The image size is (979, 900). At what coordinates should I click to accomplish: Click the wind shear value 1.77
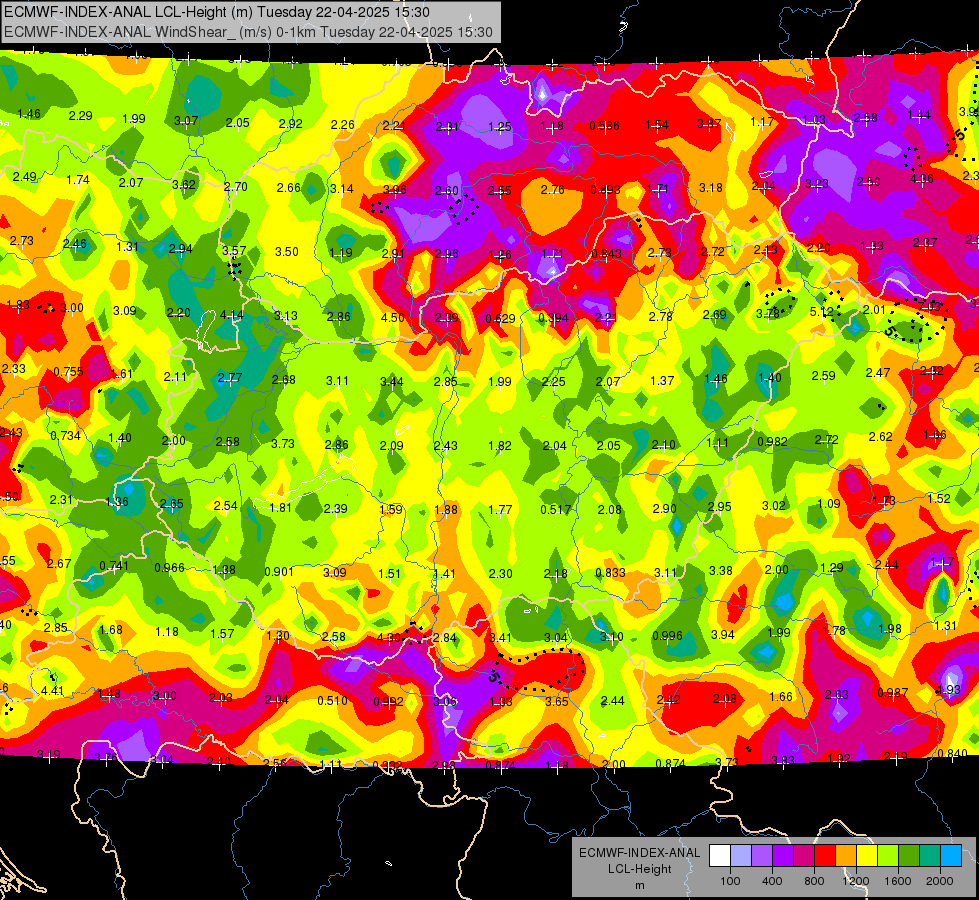point(500,510)
